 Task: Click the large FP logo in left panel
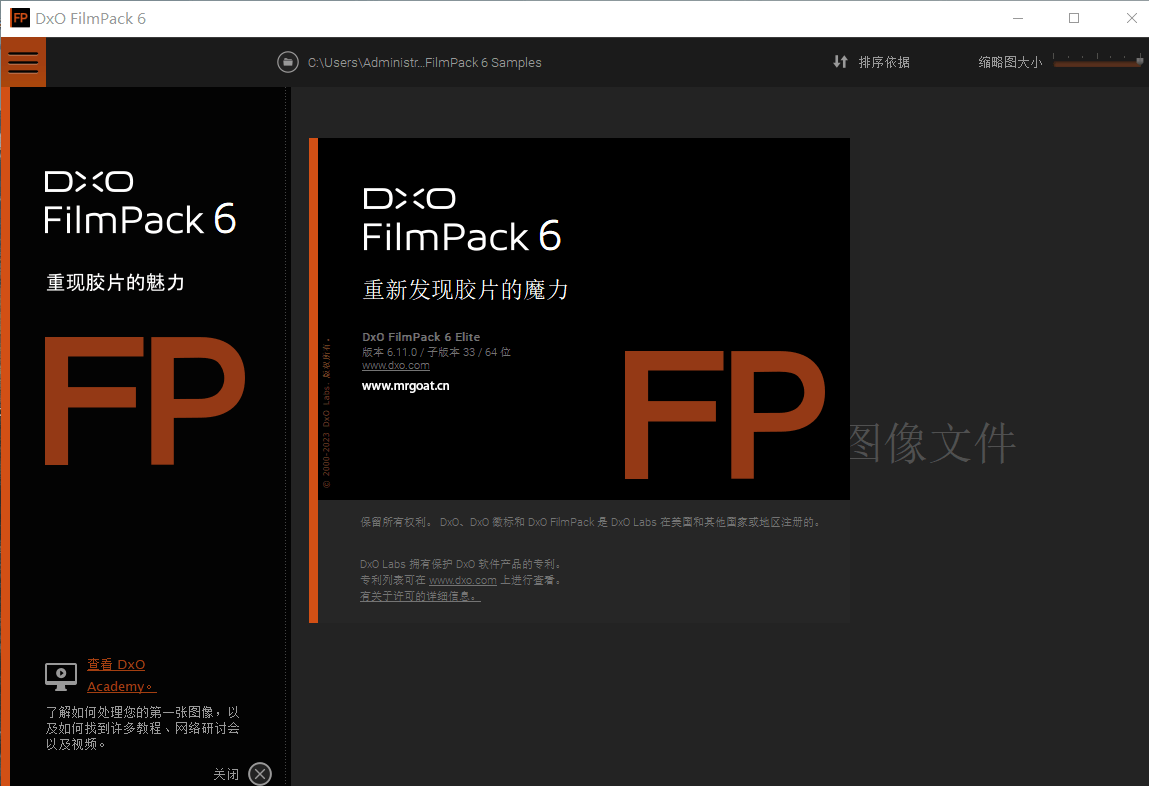(x=144, y=401)
